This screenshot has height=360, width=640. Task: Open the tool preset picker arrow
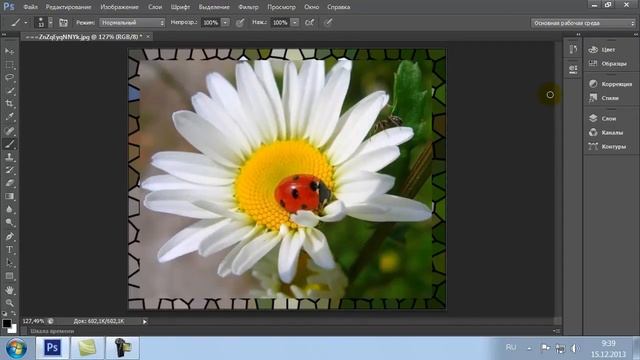(26, 23)
